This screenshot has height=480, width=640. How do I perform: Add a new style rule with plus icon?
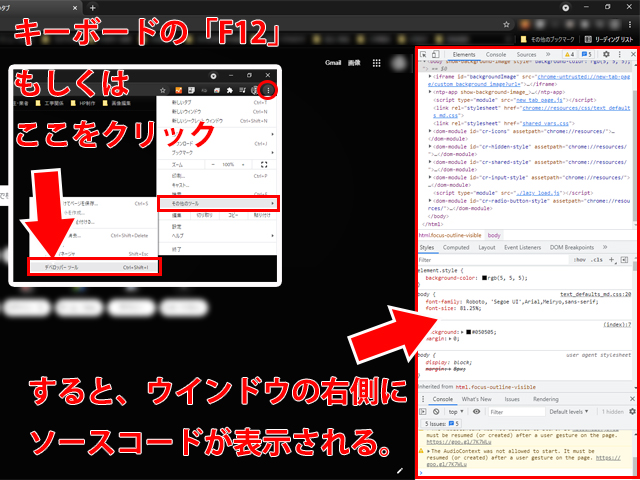click(x=611, y=260)
